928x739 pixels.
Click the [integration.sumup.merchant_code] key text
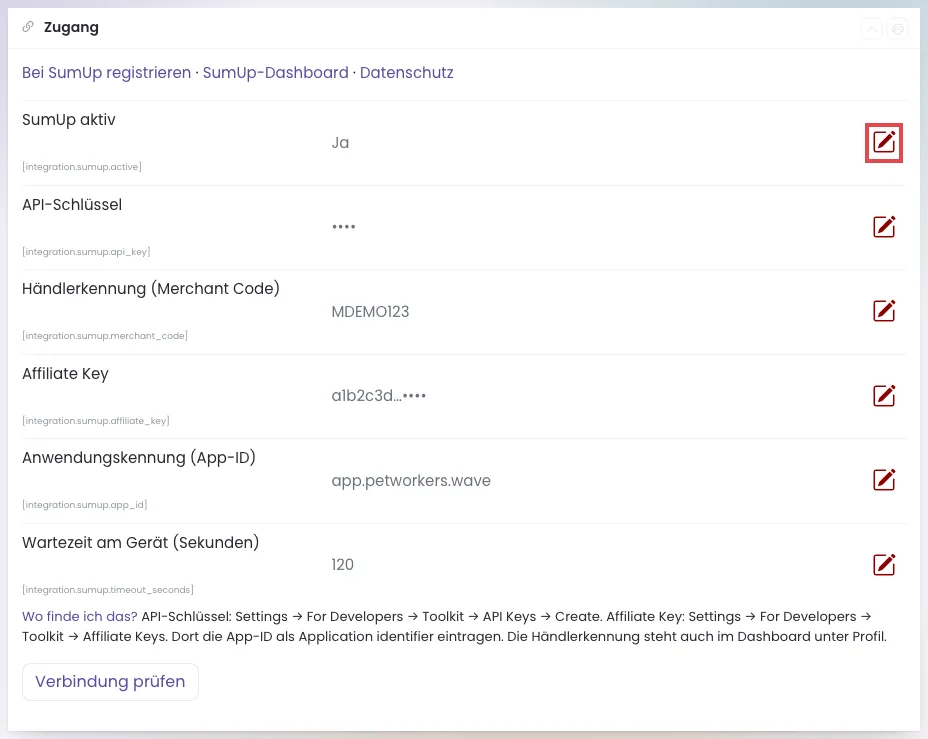(105, 335)
